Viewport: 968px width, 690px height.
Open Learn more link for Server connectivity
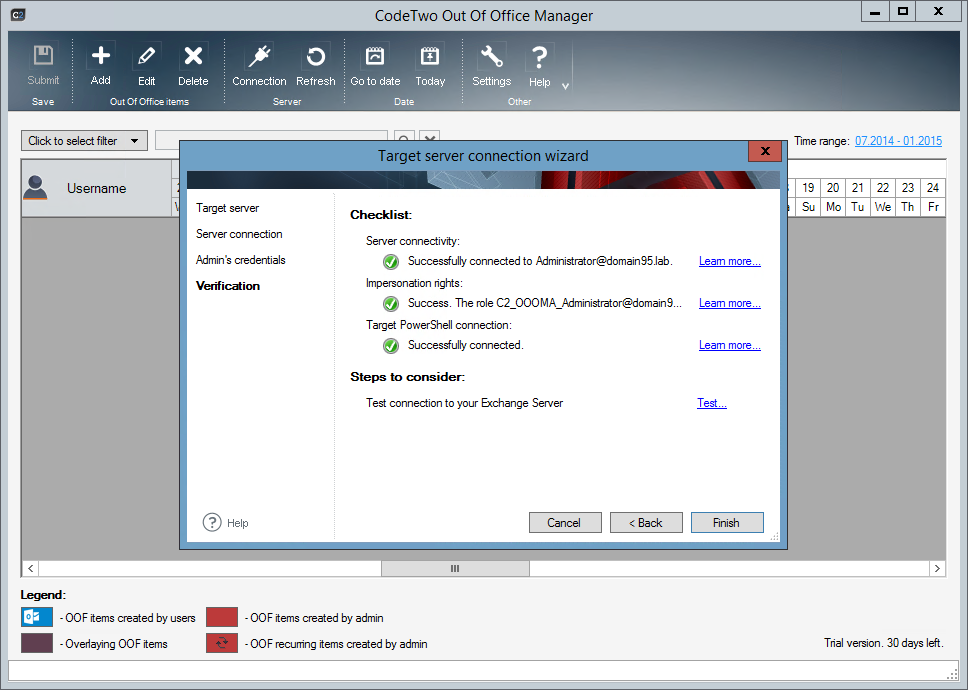click(x=730, y=261)
